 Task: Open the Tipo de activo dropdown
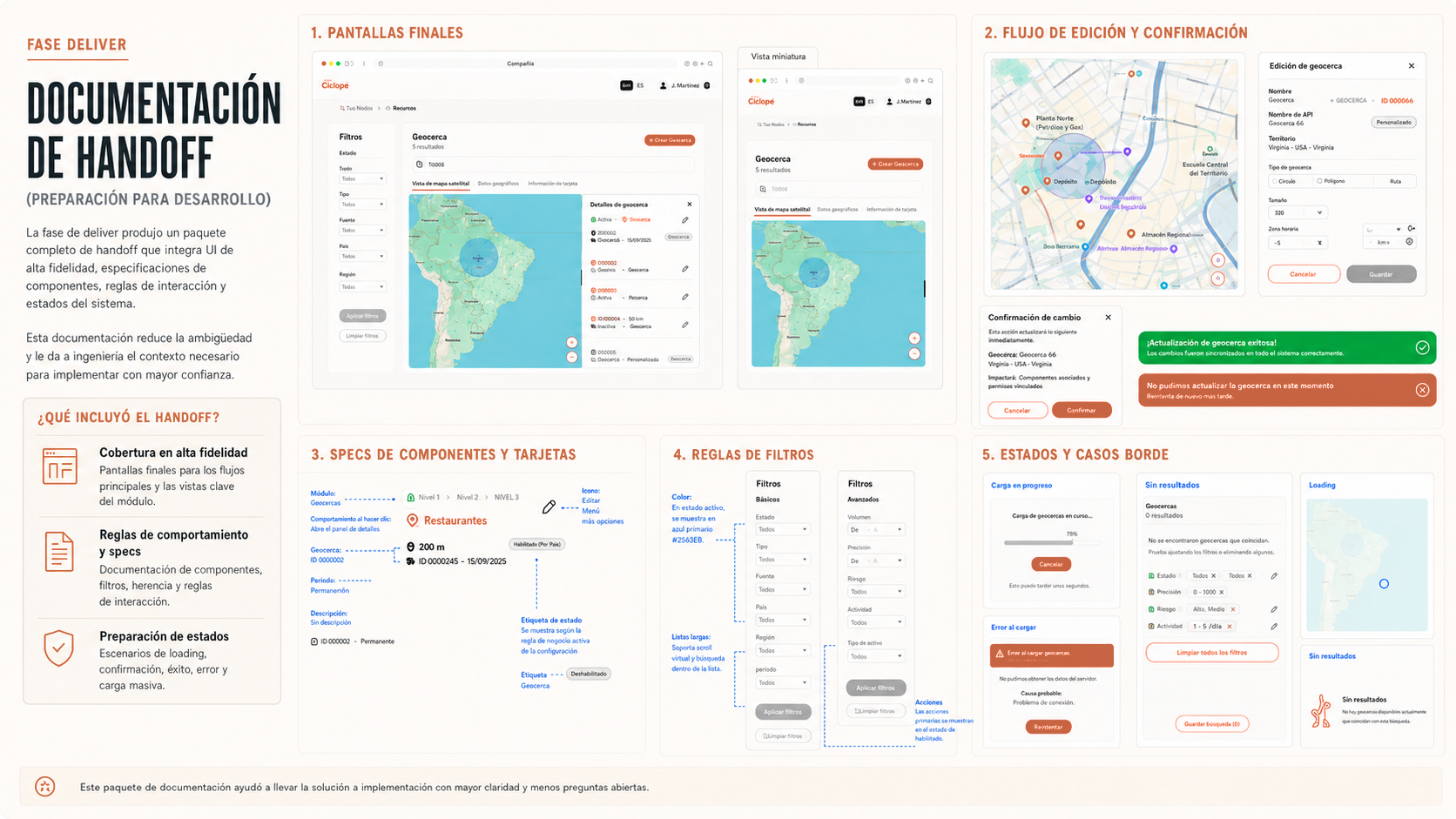[x=876, y=656]
